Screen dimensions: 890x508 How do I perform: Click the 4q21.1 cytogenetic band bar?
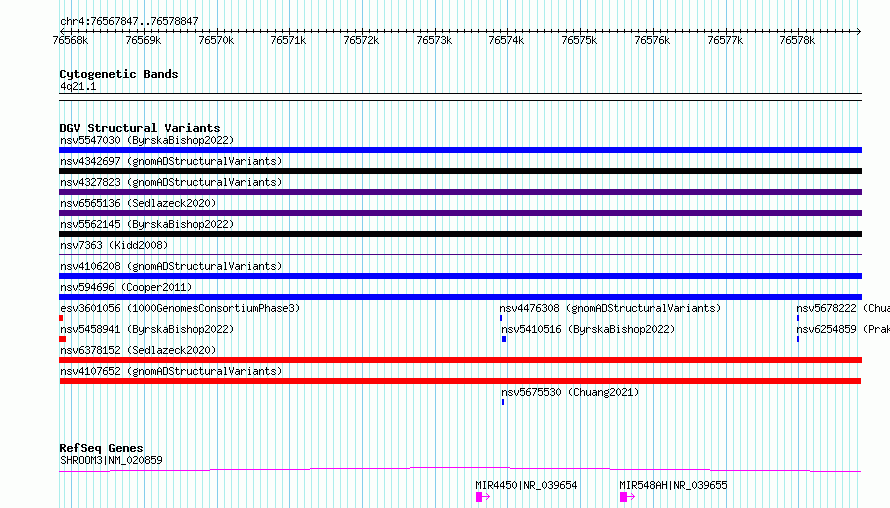(x=460, y=97)
